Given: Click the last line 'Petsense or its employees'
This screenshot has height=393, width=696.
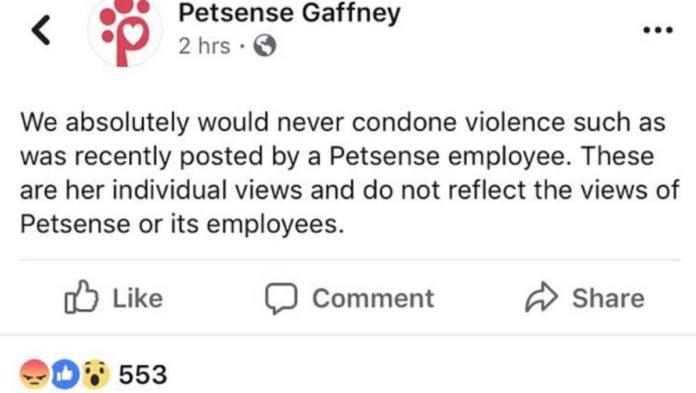Looking at the screenshot, I should [182, 224].
